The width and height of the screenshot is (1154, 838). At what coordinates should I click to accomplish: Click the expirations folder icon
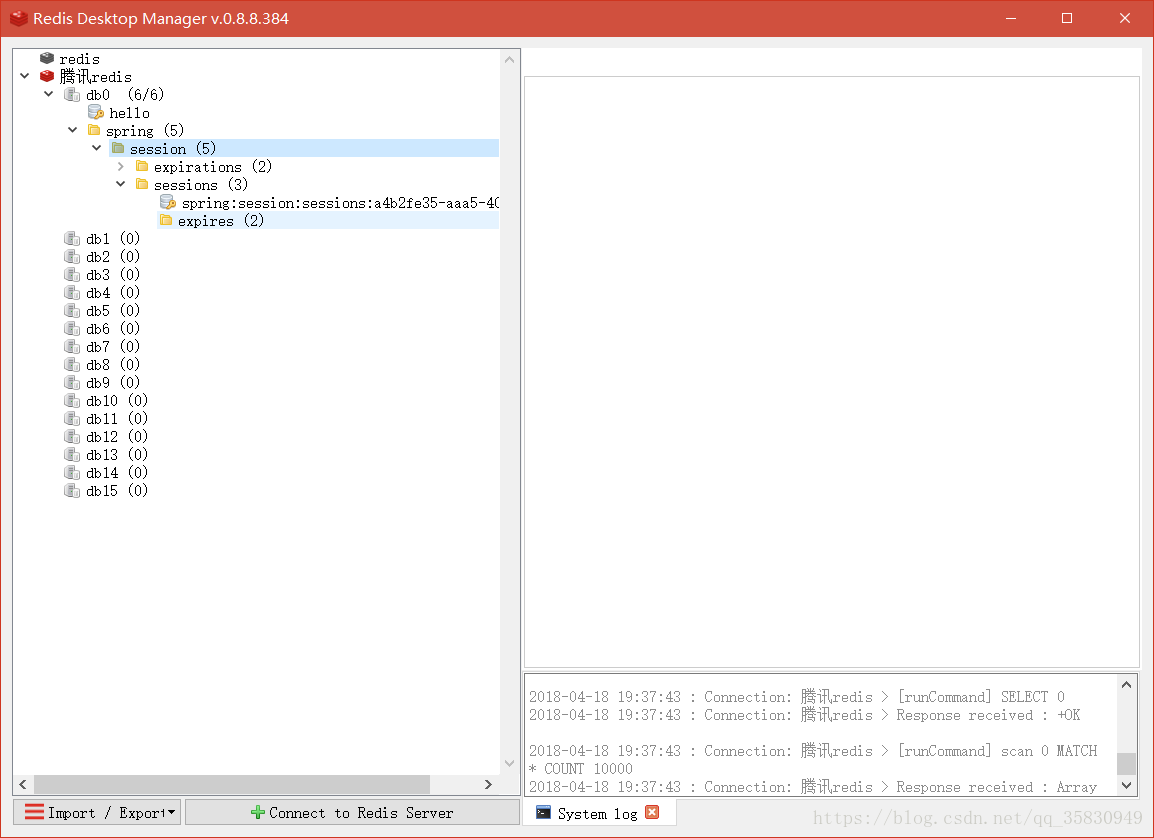point(142,166)
